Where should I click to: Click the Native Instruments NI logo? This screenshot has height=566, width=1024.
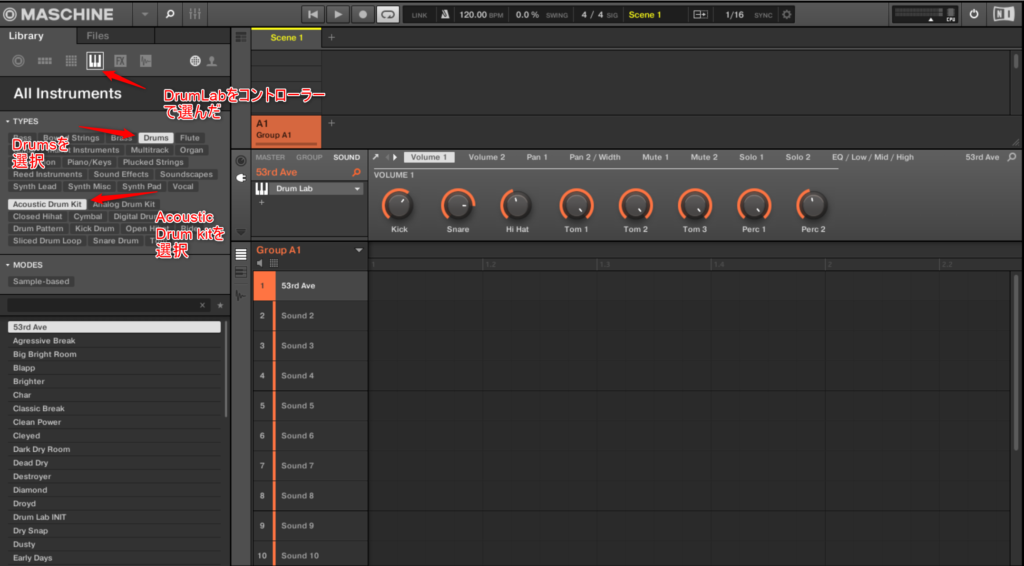click(1003, 14)
